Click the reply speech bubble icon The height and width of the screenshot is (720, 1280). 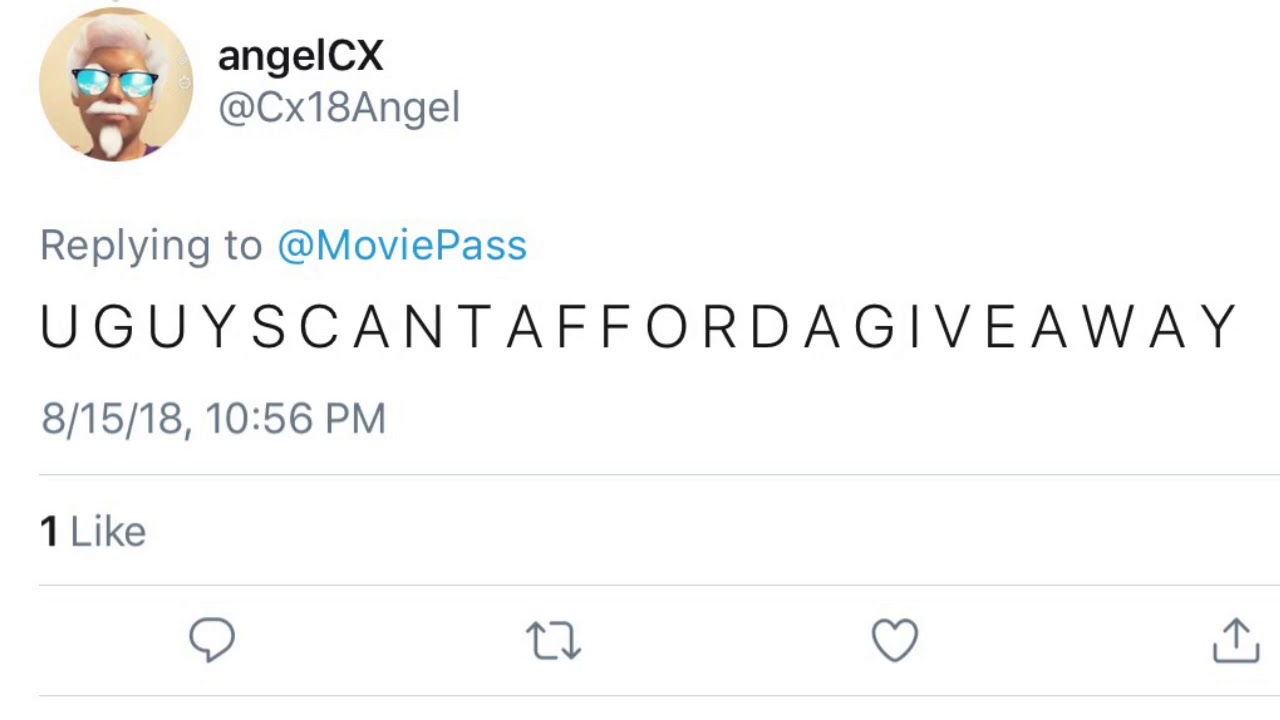pyautogui.click(x=212, y=640)
